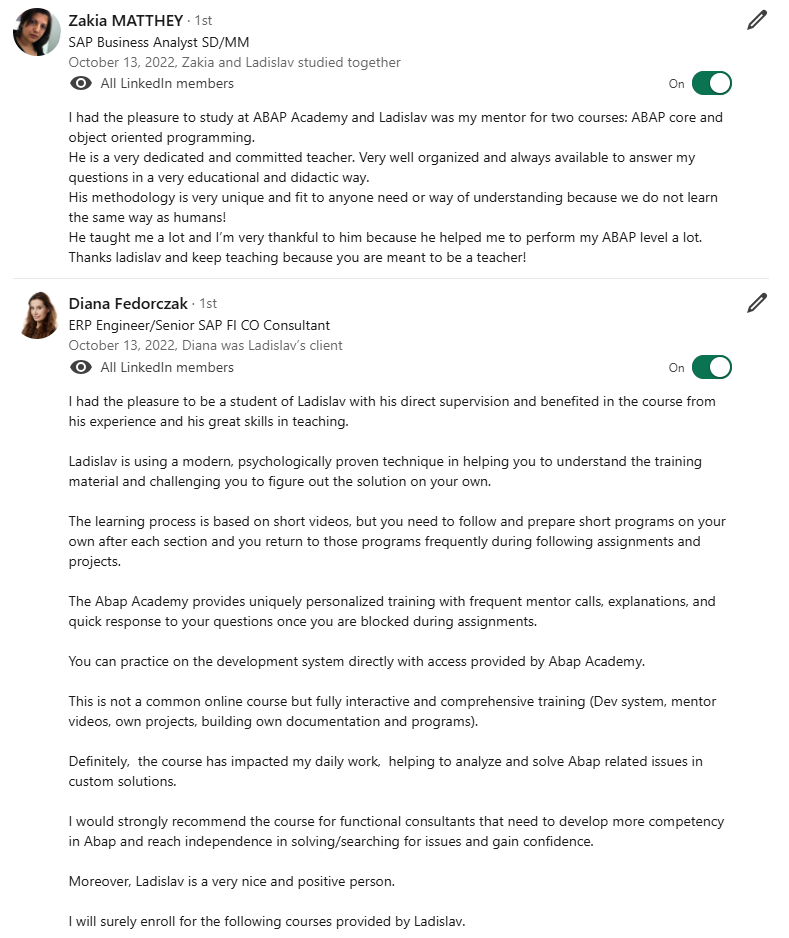789x938 pixels.
Task: Open Zakia MATTHEY's profile name link
Action: [126, 20]
